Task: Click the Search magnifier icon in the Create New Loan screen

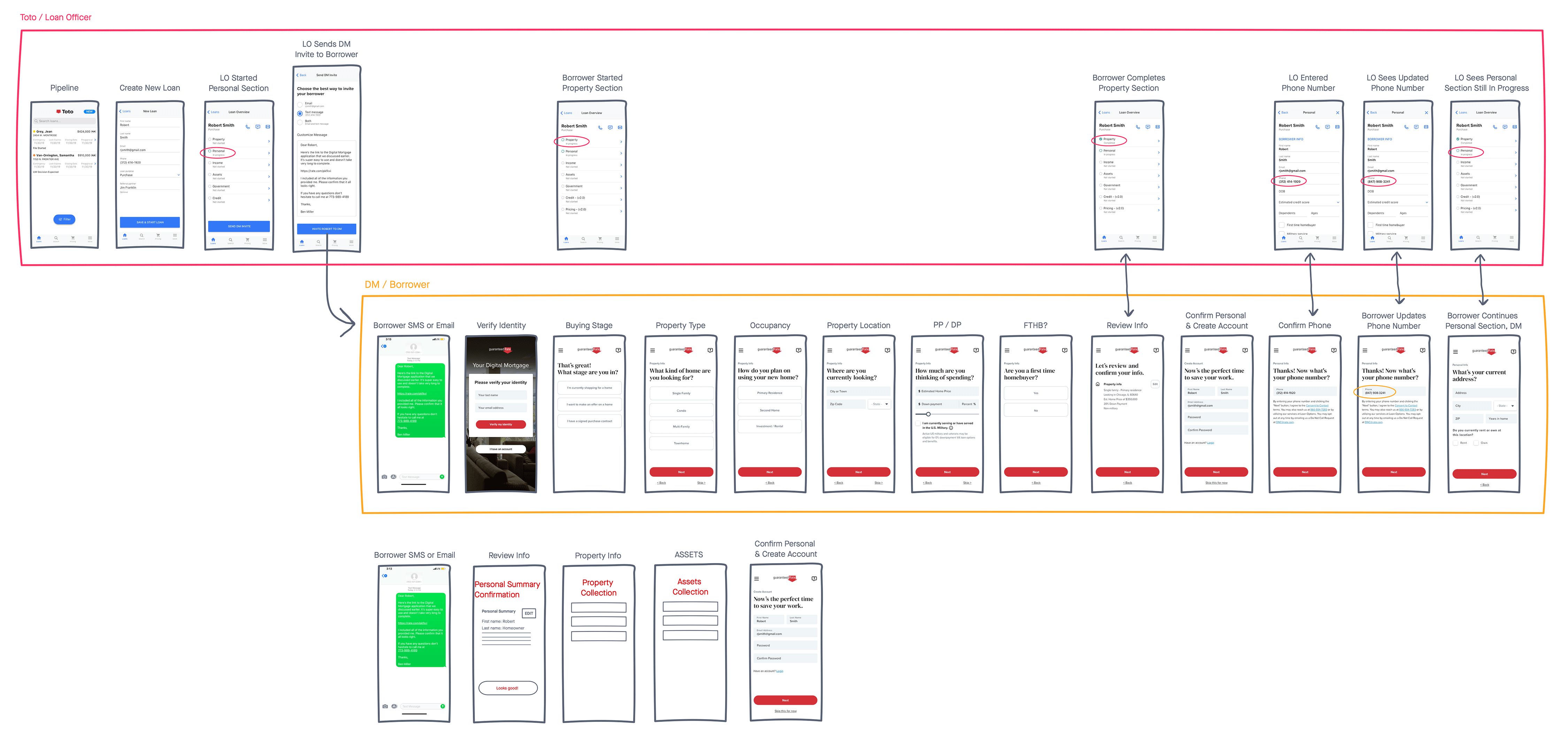Action: (142, 236)
